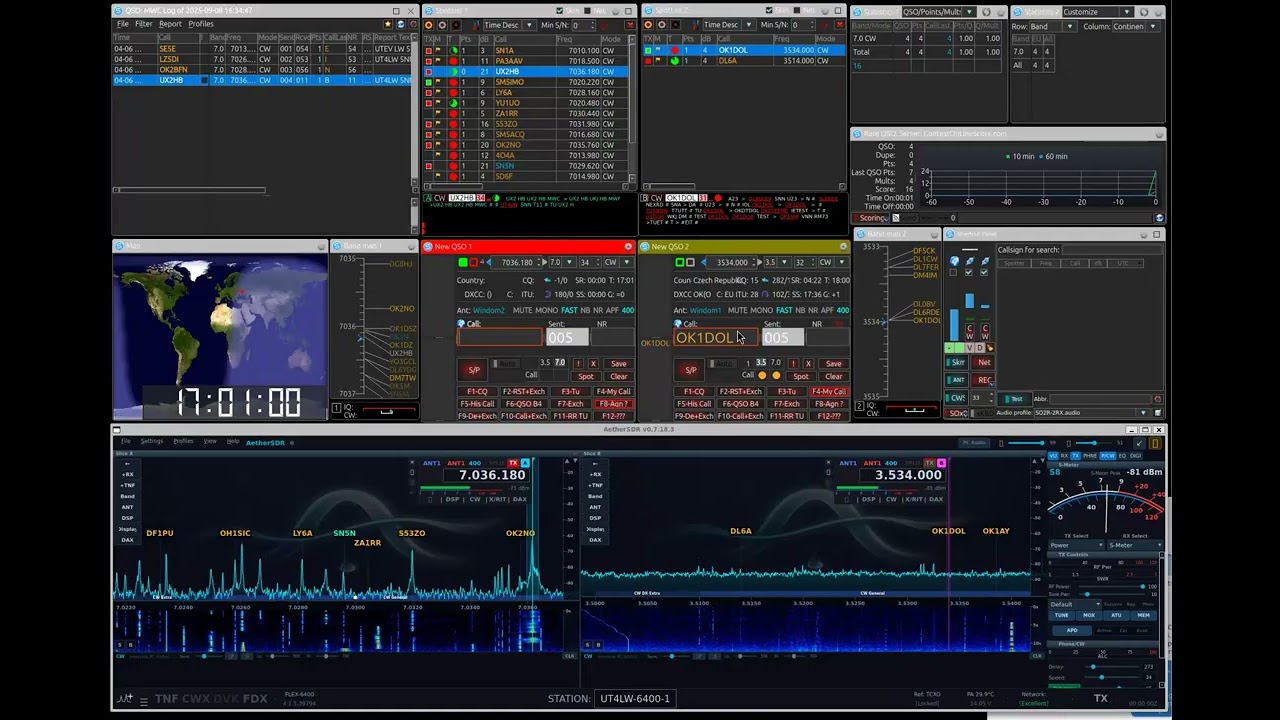Click the F4-My Call button in New QSO 2
This screenshot has height=720, width=1280.
pos(829,392)
